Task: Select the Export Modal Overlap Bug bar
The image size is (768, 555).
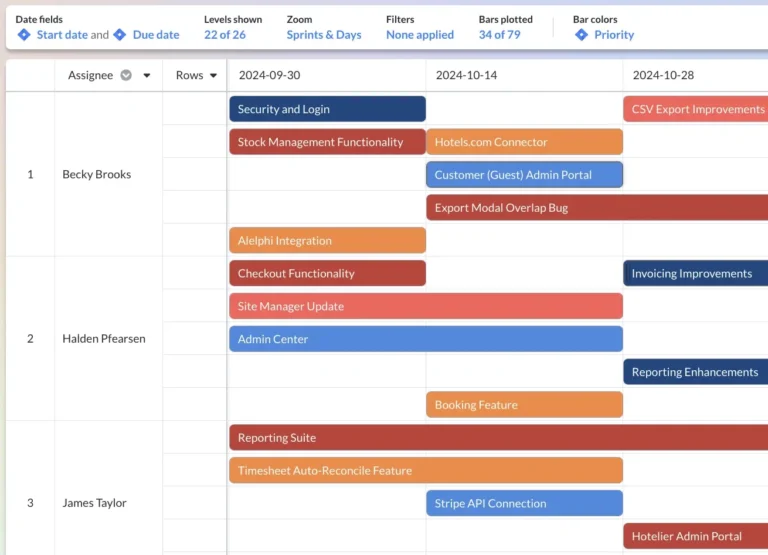Action: (x=597, y=207)
